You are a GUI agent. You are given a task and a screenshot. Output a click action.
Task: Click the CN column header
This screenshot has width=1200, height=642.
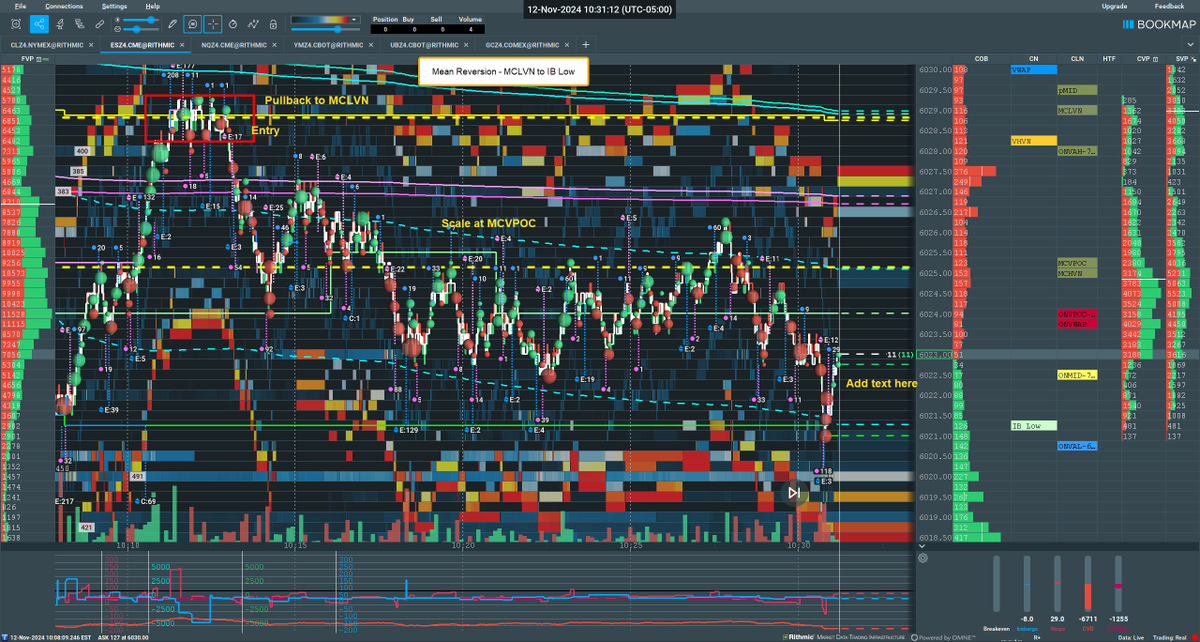1033,59
